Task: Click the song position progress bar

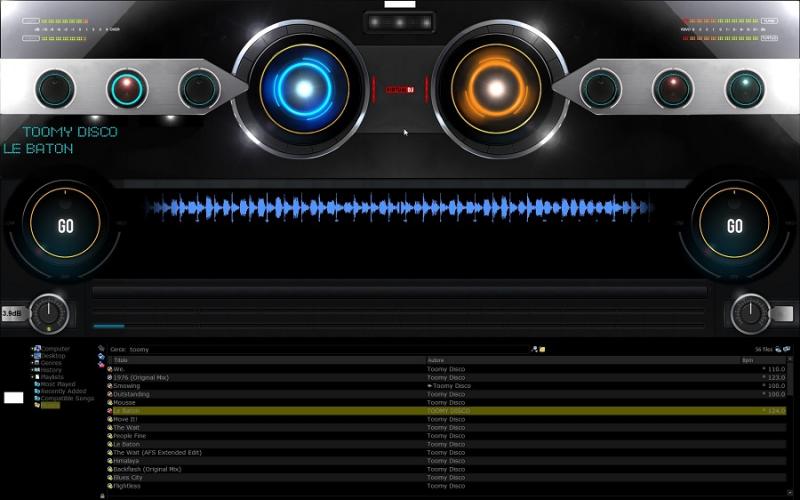Action: click(398, 326)
